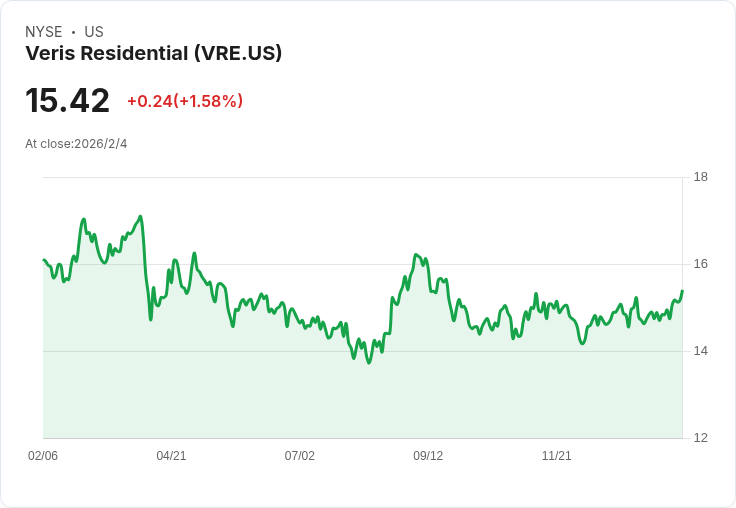Click the 14 price axis label
The height and width of the screenshot is (508, 736).
click(701, 351)
